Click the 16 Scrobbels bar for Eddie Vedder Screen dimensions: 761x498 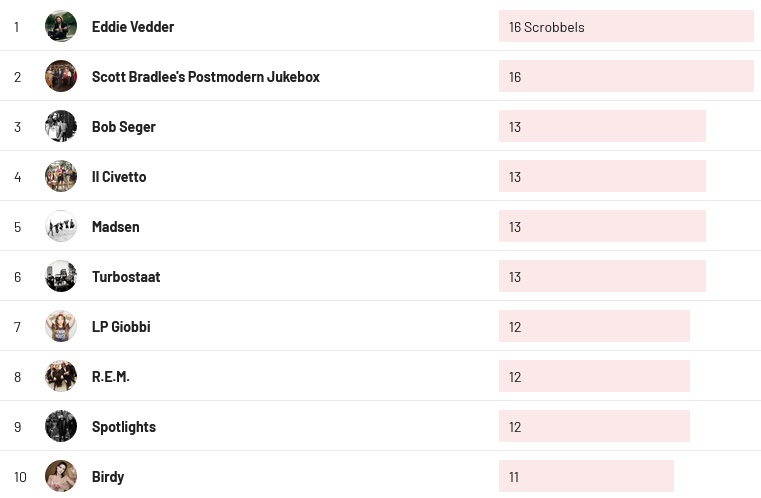click(625, 27)
